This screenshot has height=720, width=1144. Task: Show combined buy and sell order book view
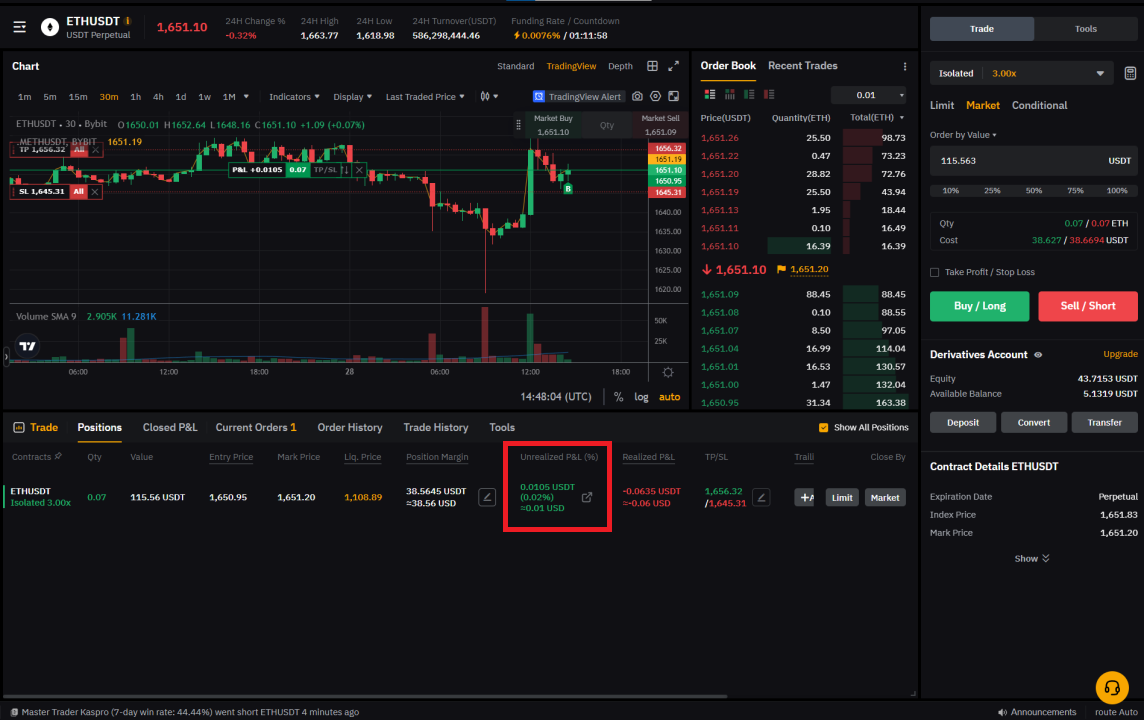[709, 95]
